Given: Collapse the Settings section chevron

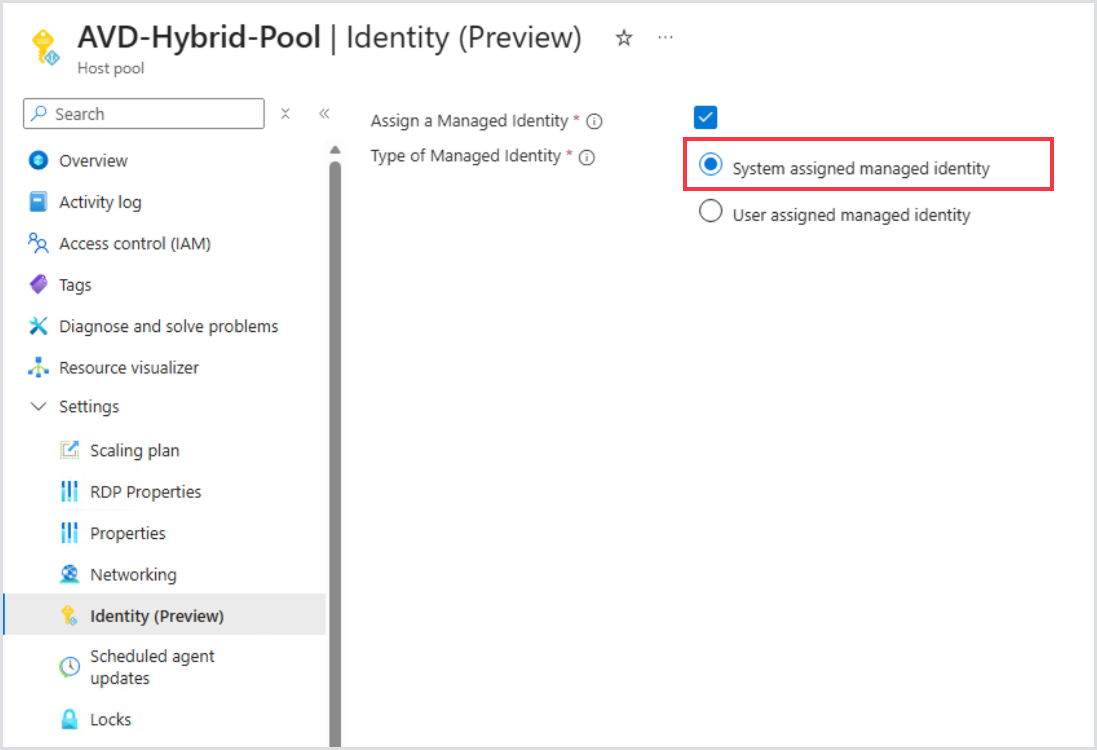Looking at the screenshot, I should [x=38, y=406].
